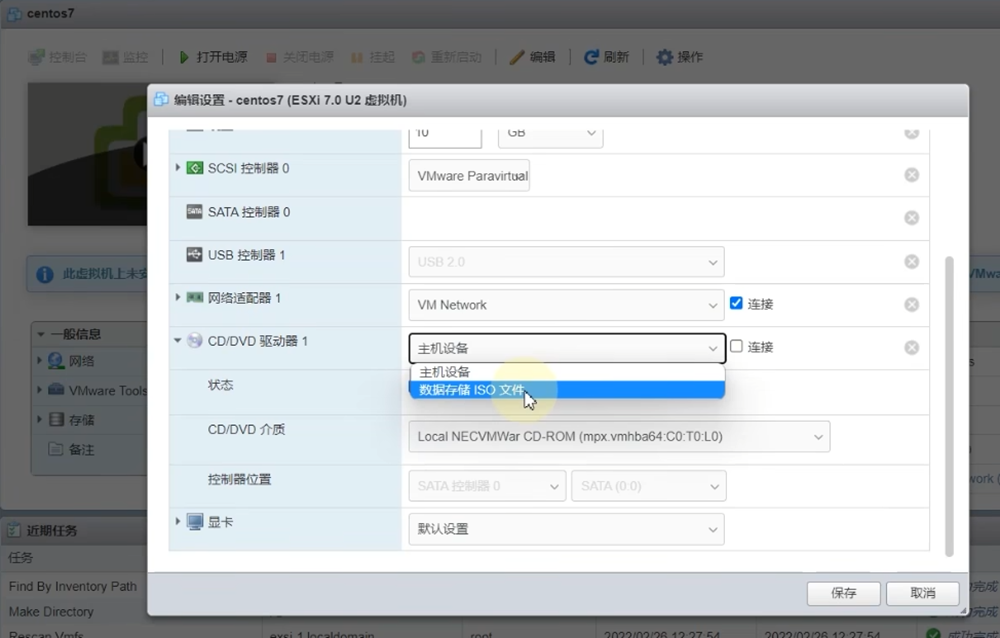The height and width of the screenshot is (638, 1000).
Task: Expand 网络 in general information
Action: pyautogui.click(x=40, y=360)
